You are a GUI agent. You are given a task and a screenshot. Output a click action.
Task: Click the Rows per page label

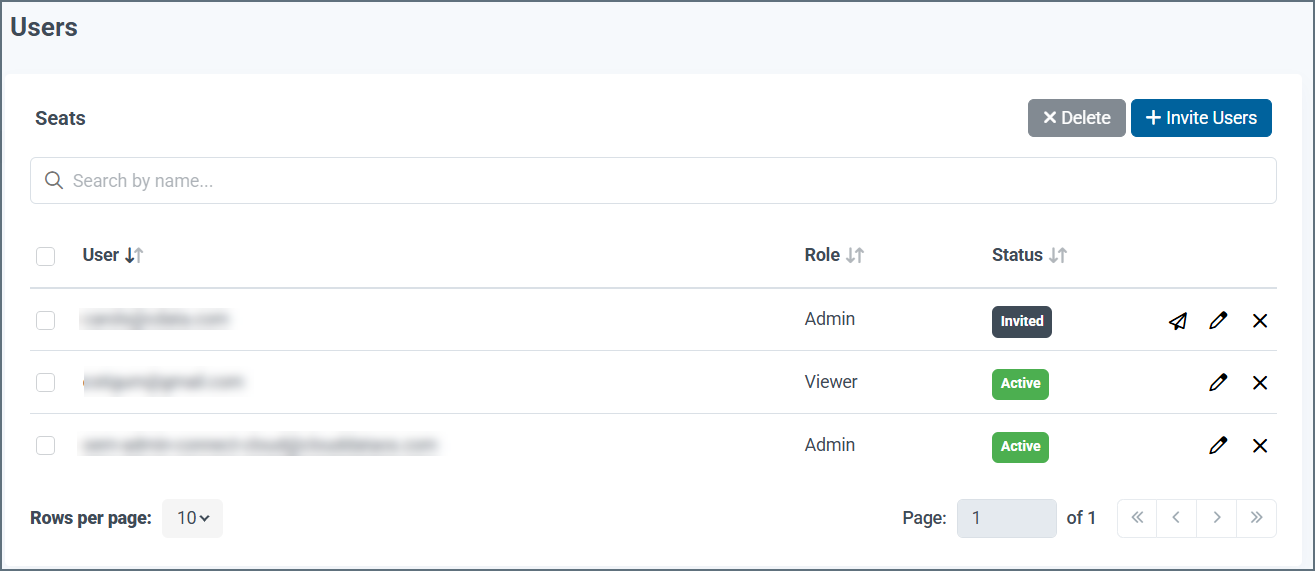pos(91,518)
